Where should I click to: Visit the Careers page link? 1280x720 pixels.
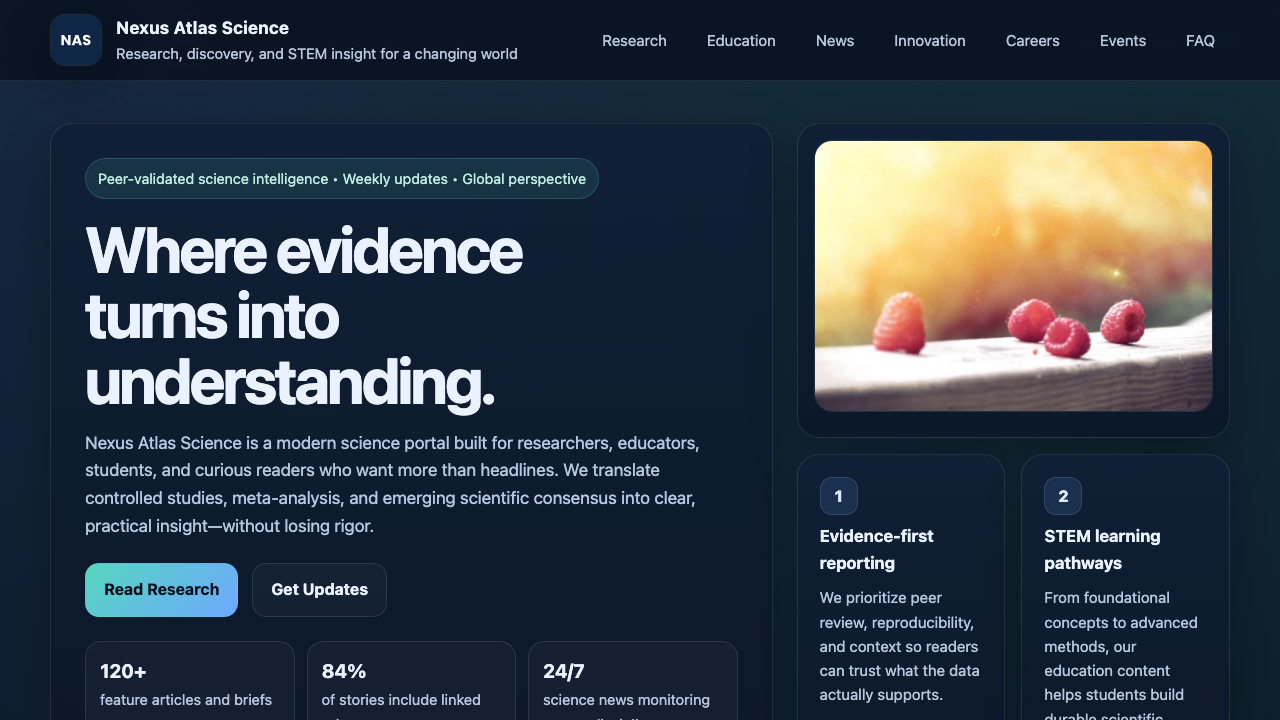1033,41
